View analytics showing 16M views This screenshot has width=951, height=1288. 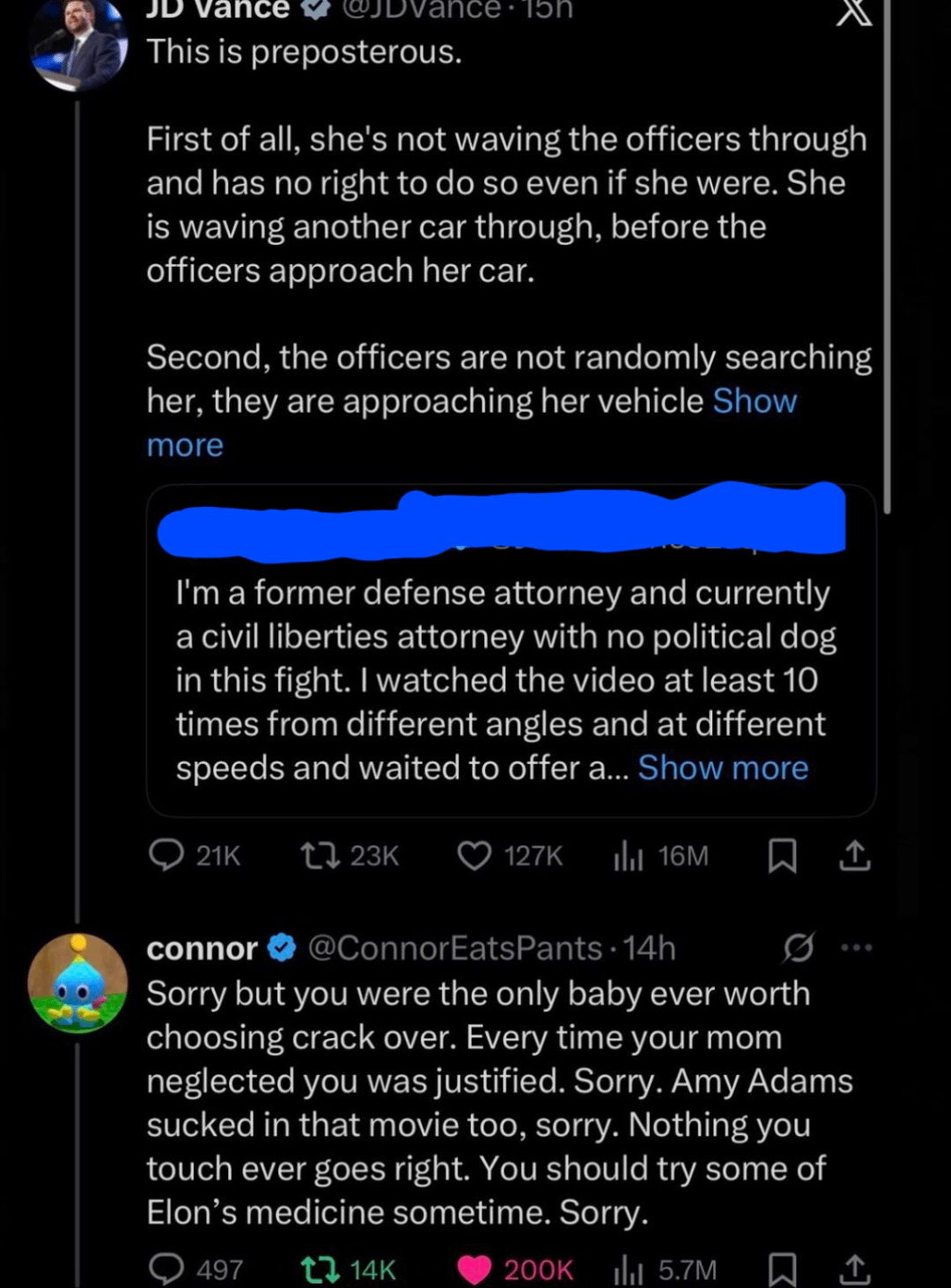[628, 855]
